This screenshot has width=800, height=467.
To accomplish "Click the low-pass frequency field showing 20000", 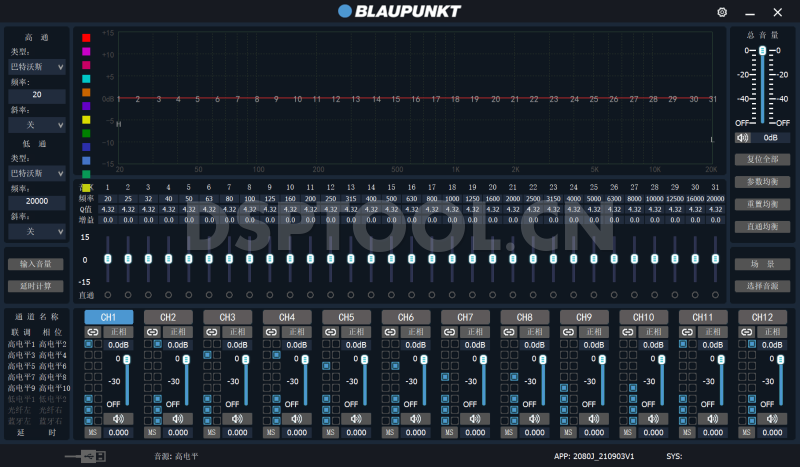I will coord(37,201).
